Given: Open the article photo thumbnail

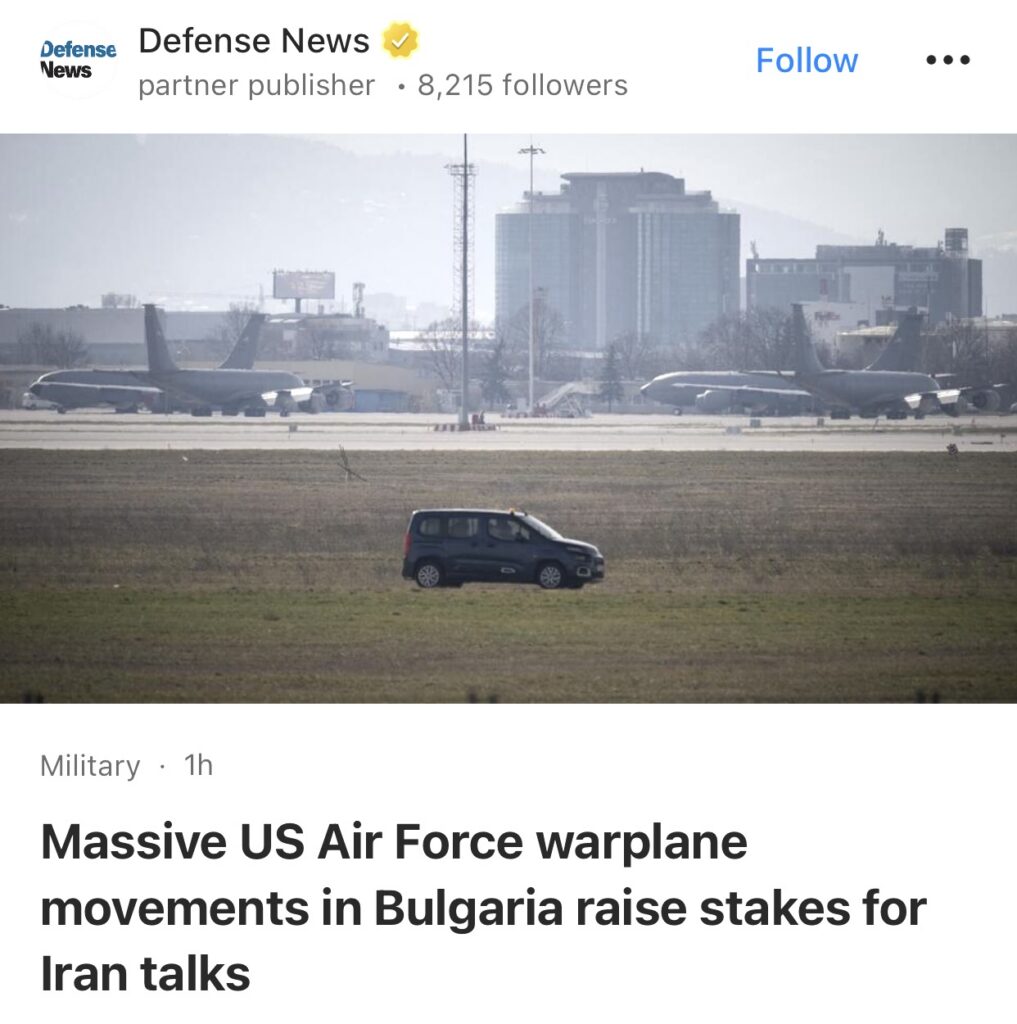Looking at the screenshot, I should pyautogui.click(x=508, y=419).
